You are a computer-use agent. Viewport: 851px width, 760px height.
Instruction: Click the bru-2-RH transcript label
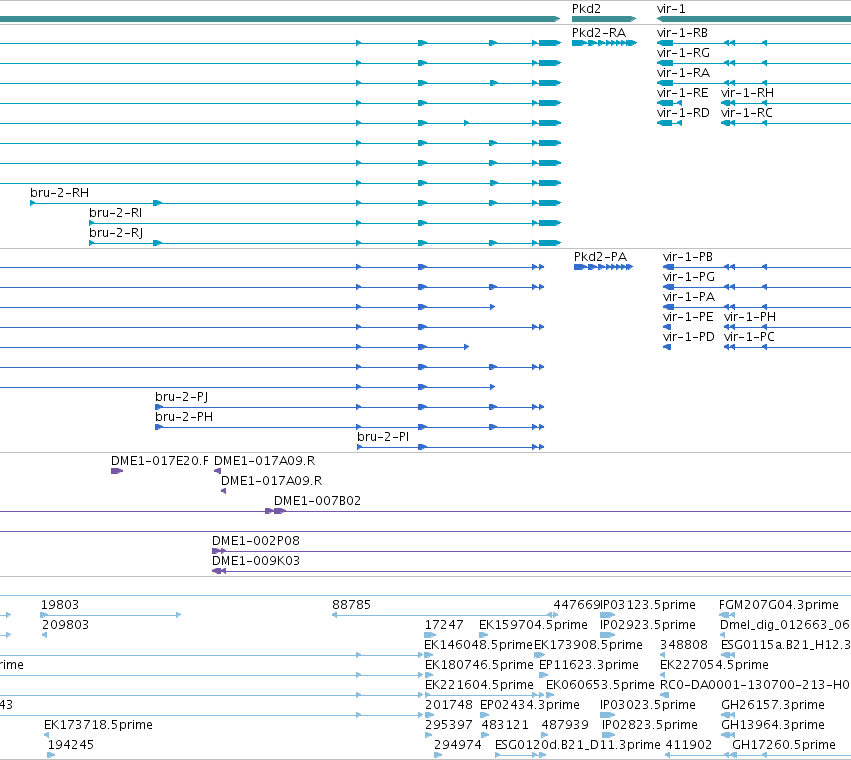[x=60, y=193]
